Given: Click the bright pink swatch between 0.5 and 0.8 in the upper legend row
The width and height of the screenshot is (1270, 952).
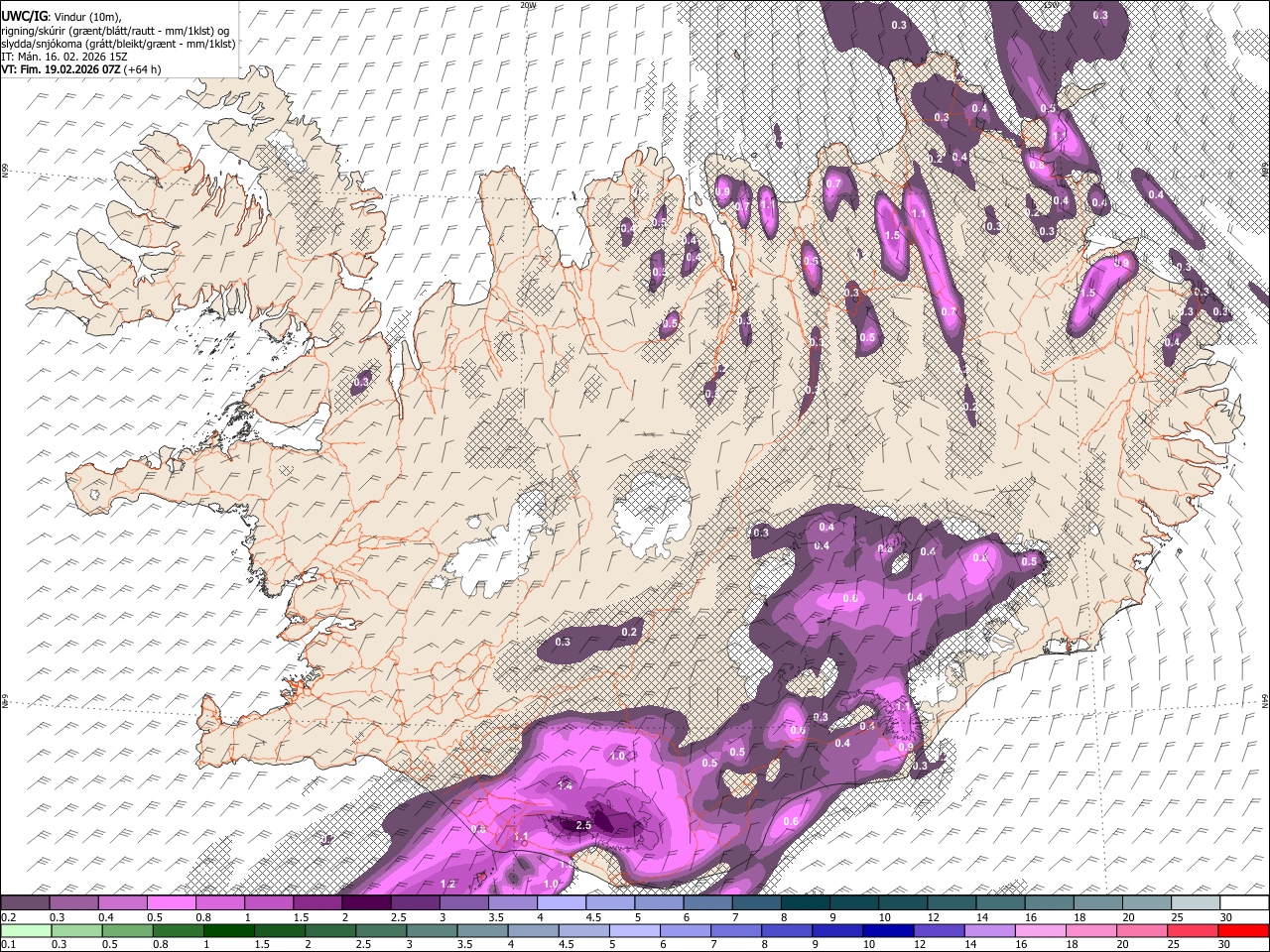Looking at the screenshot, I should pos(171,903).
